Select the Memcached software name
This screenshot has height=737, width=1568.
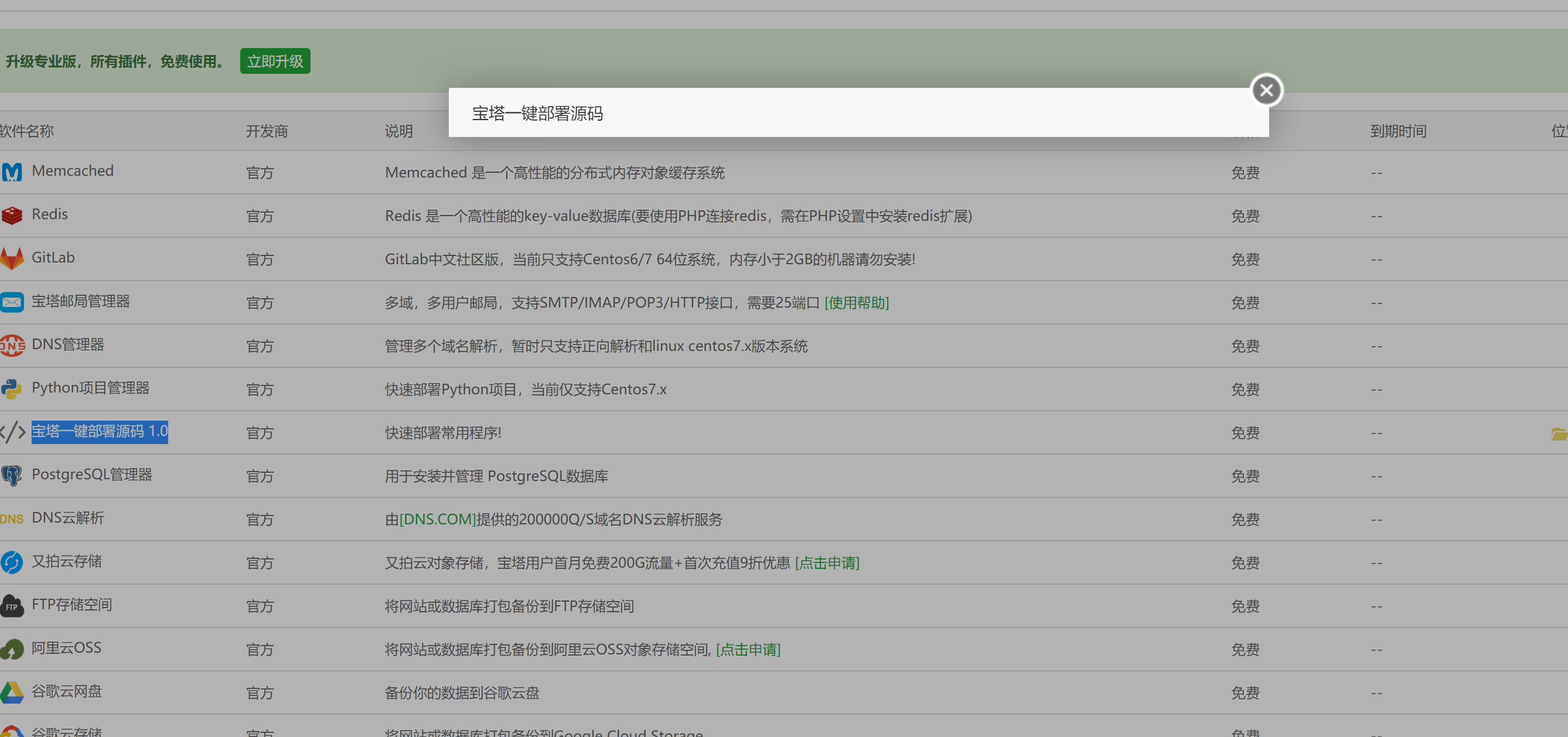point(73,170)
